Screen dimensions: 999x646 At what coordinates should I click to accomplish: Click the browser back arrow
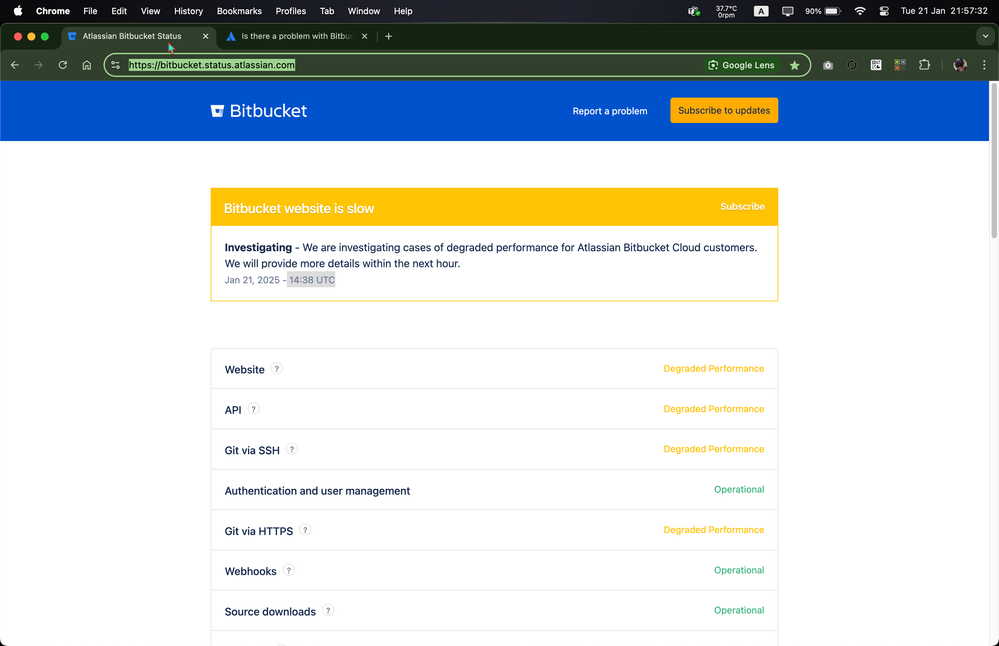point(15,65)
